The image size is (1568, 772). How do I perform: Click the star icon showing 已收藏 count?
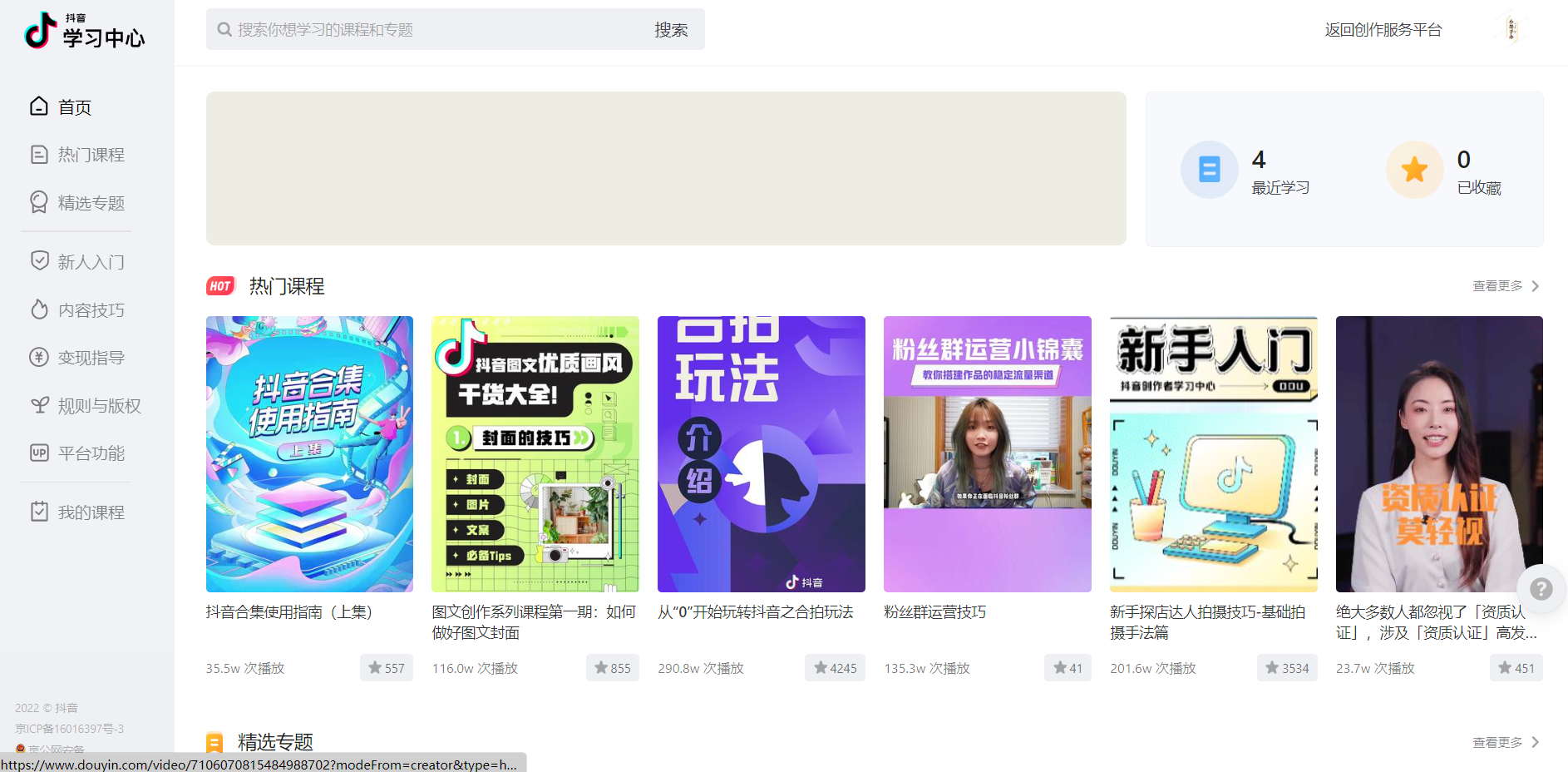tap(1413, 169)
